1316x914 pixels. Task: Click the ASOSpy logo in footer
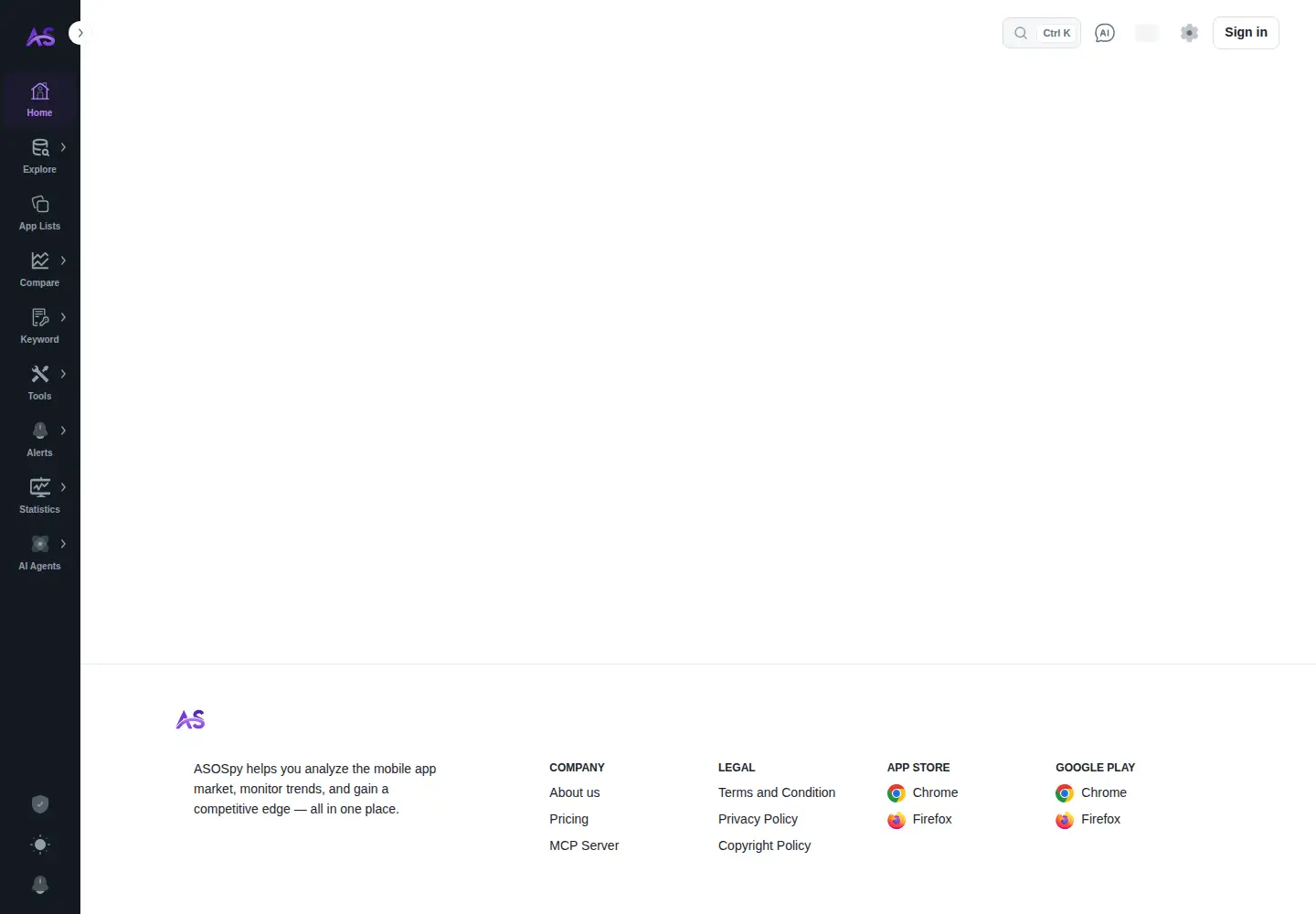(190, 720)
